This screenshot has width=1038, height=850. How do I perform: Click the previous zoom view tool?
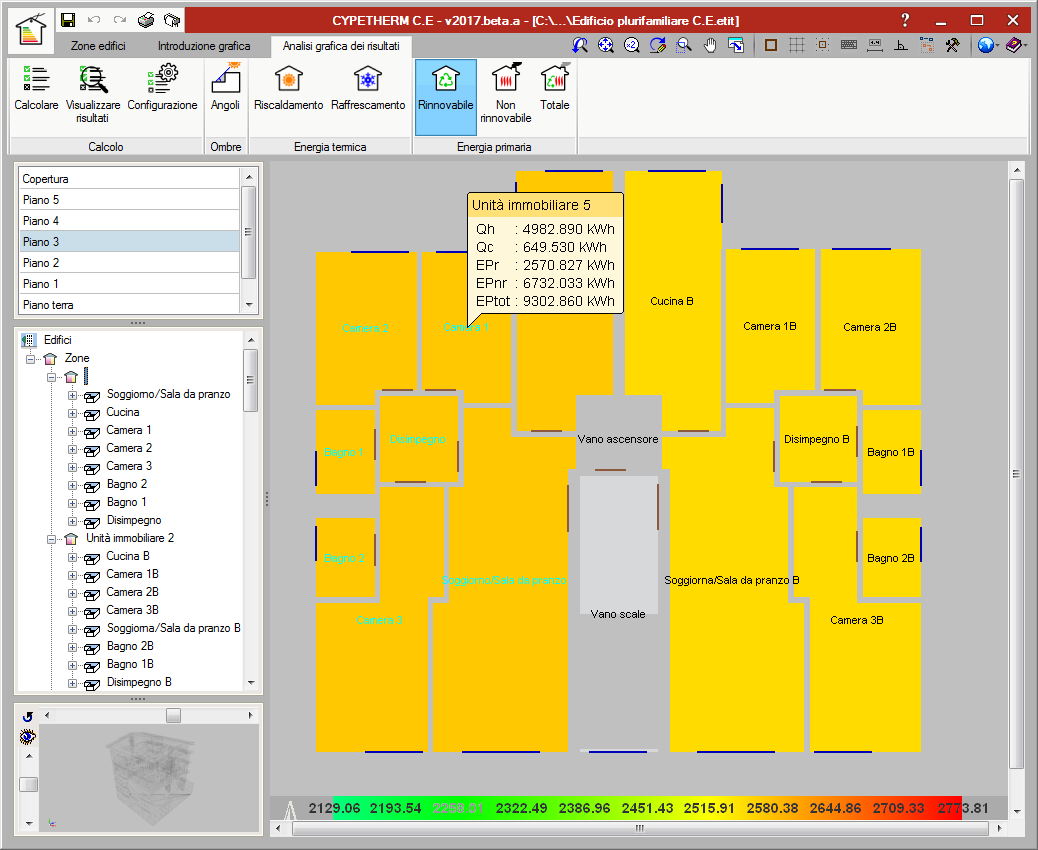coord(580,45)
